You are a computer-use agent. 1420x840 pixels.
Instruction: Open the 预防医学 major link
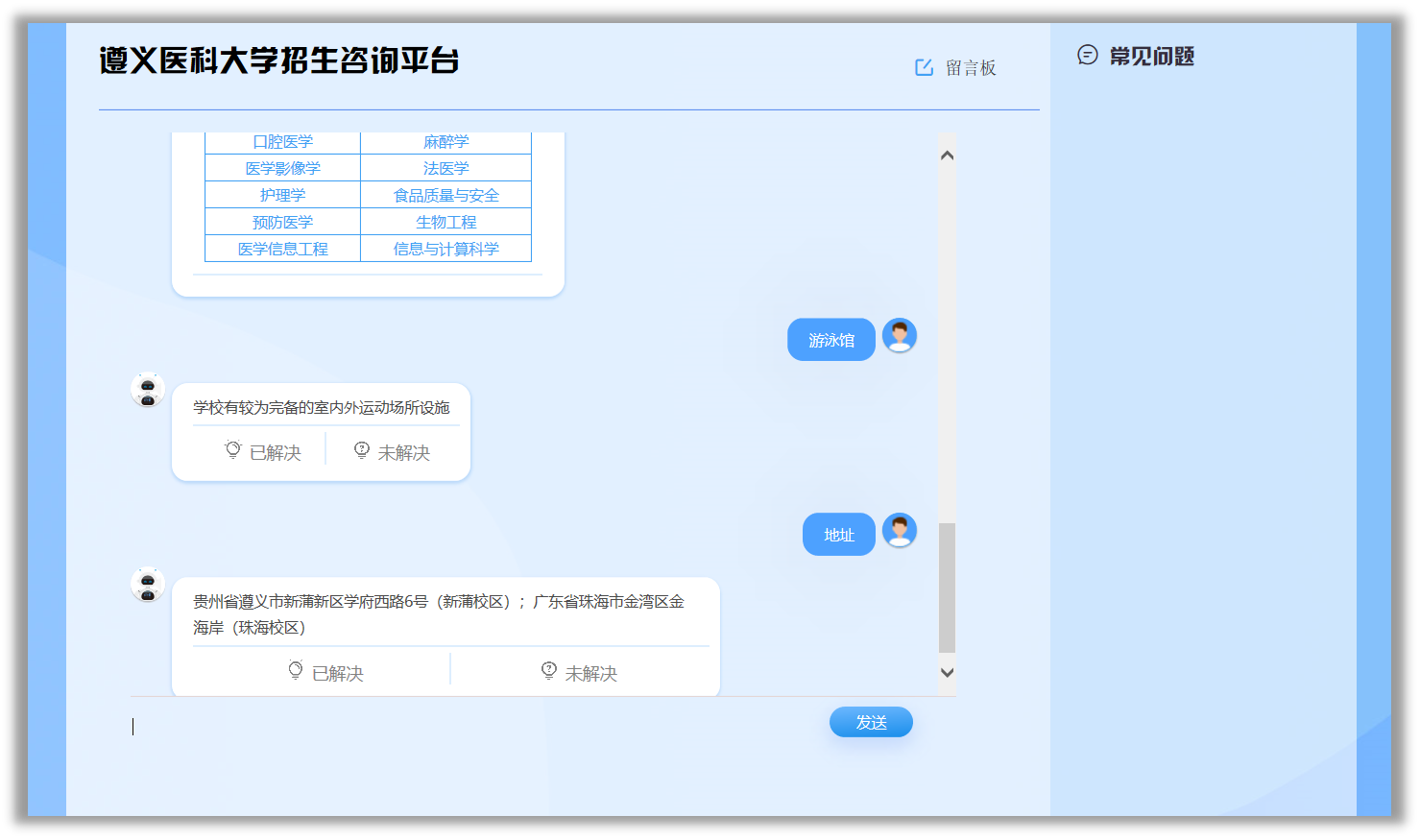[x=282, y=222]
